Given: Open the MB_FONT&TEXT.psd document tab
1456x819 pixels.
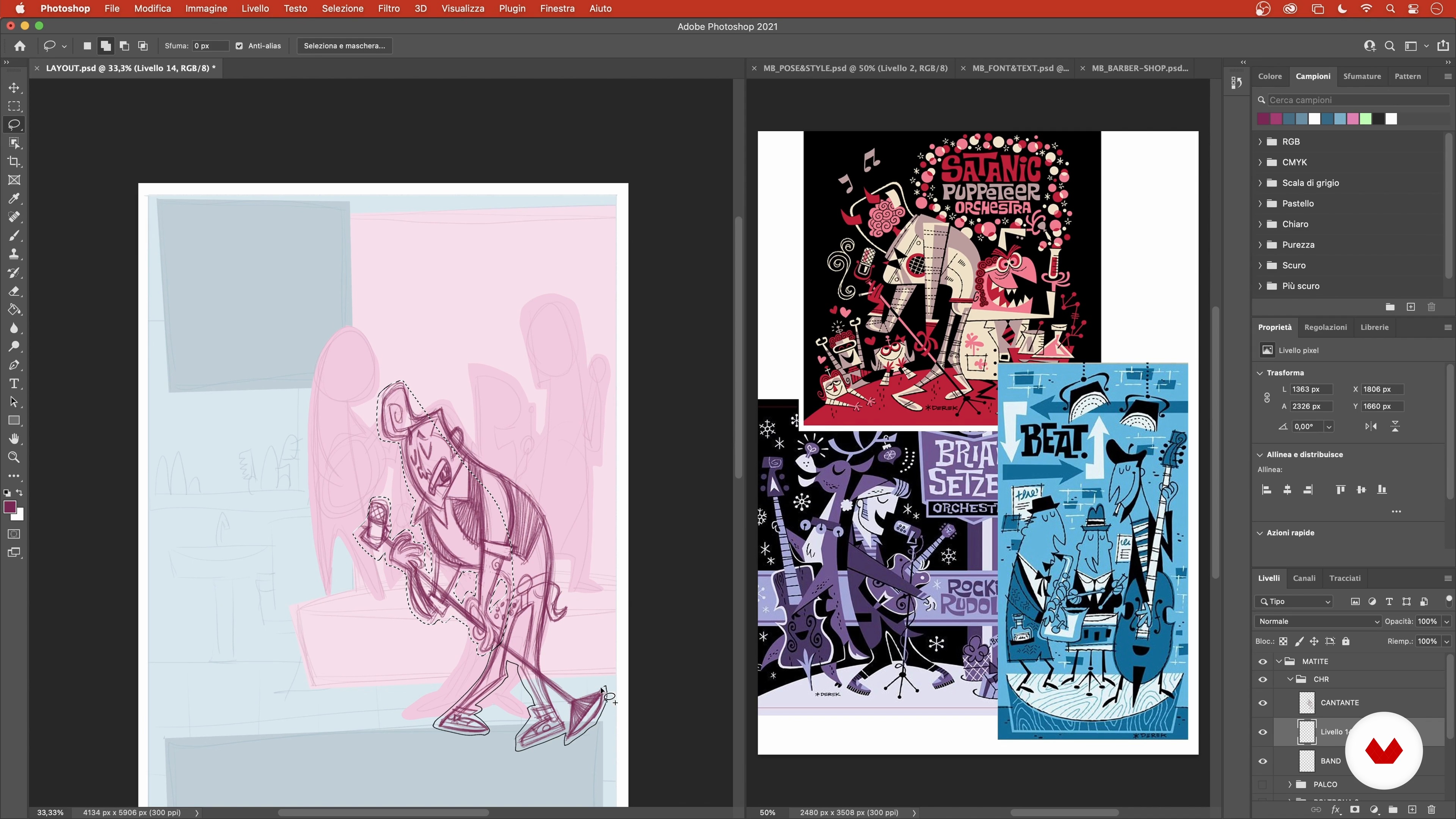Looking at the screenshot, I should [x=1020, y=68].
